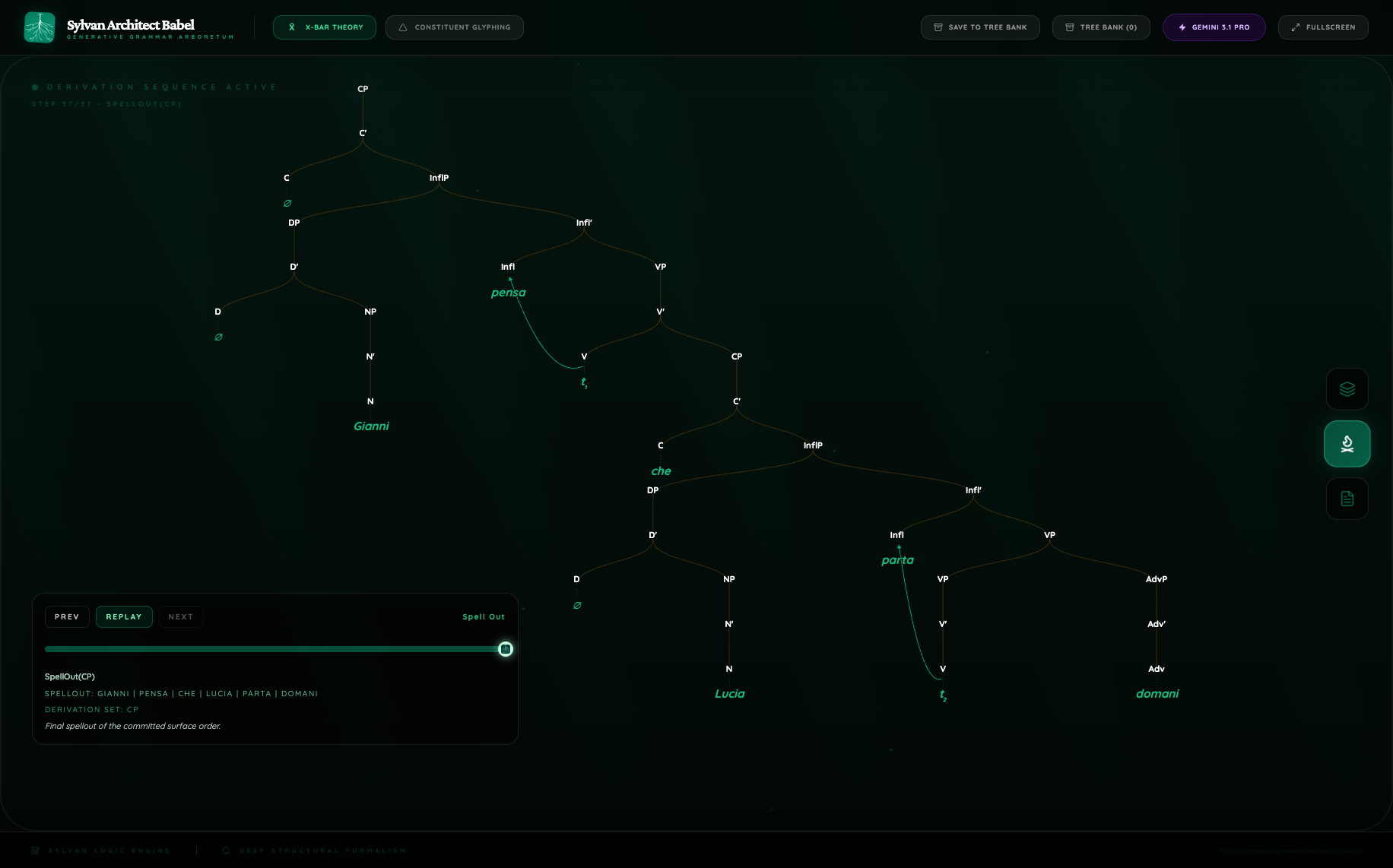Click the Sylvan Architect Babel tree logo
This screenshot has width=1393, height=868.
pos(40,27)
